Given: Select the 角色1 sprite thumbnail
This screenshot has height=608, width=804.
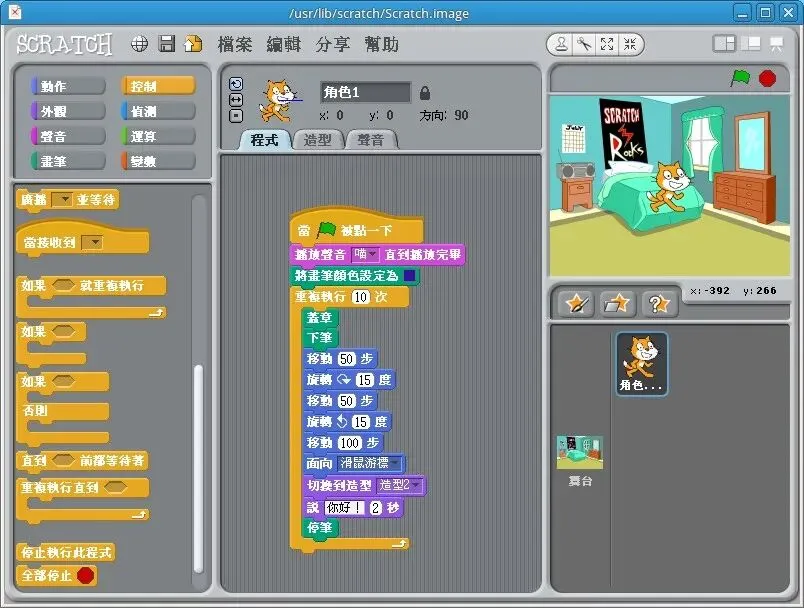Looking at the screenshot, I should pos(641,363).
